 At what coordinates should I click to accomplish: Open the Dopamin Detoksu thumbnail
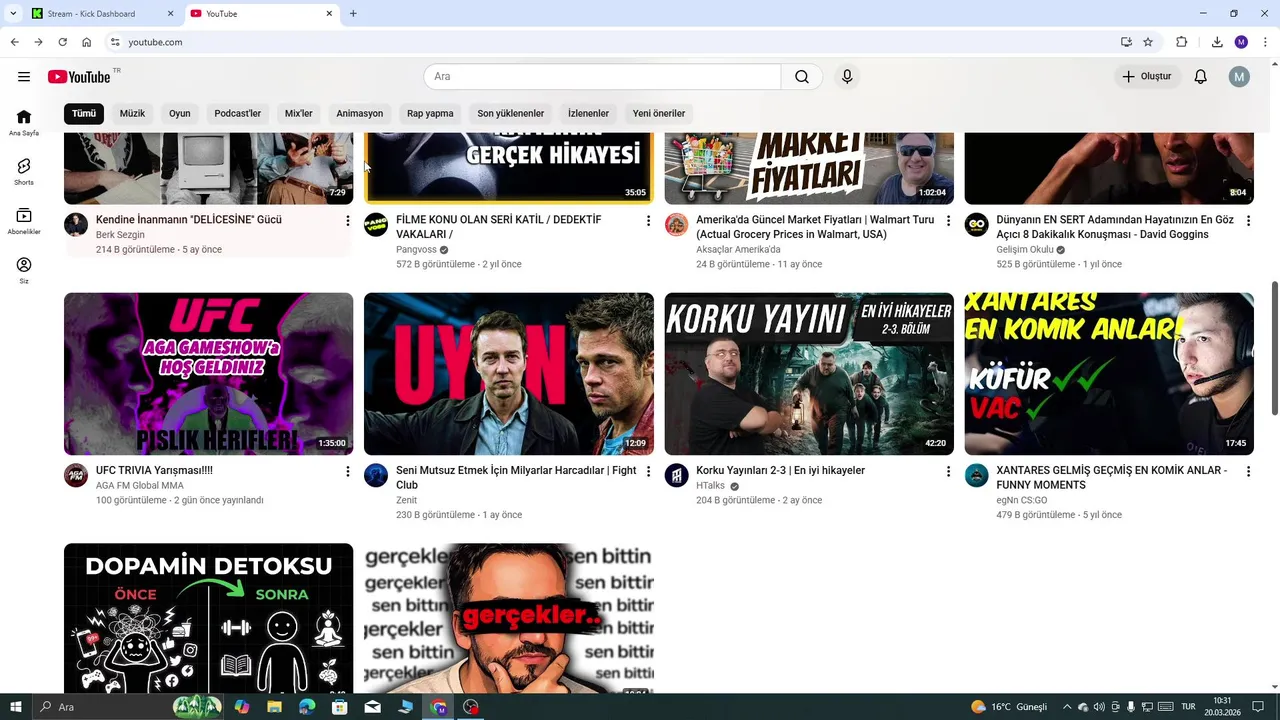[208, 618]
